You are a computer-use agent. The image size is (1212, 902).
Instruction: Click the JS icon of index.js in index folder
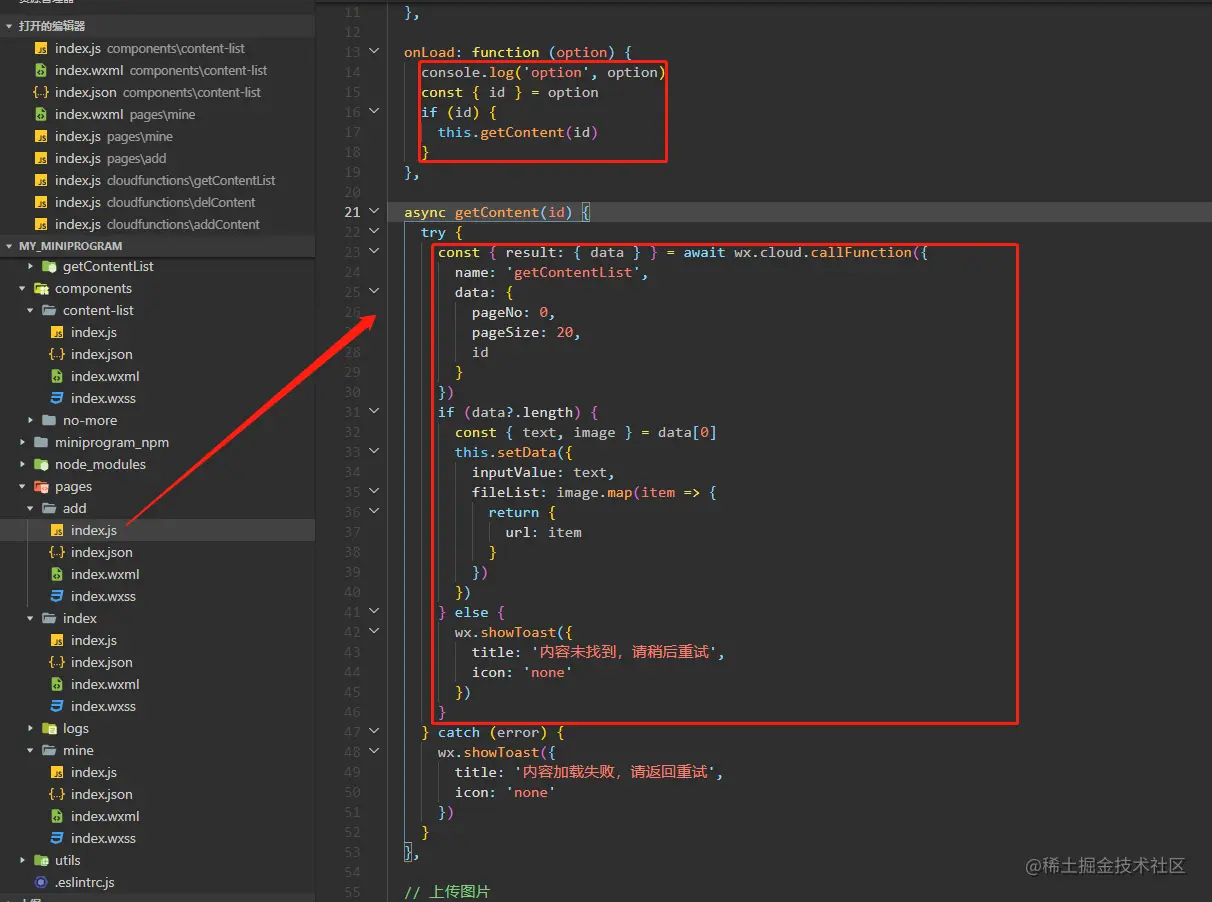coord(57,640)
